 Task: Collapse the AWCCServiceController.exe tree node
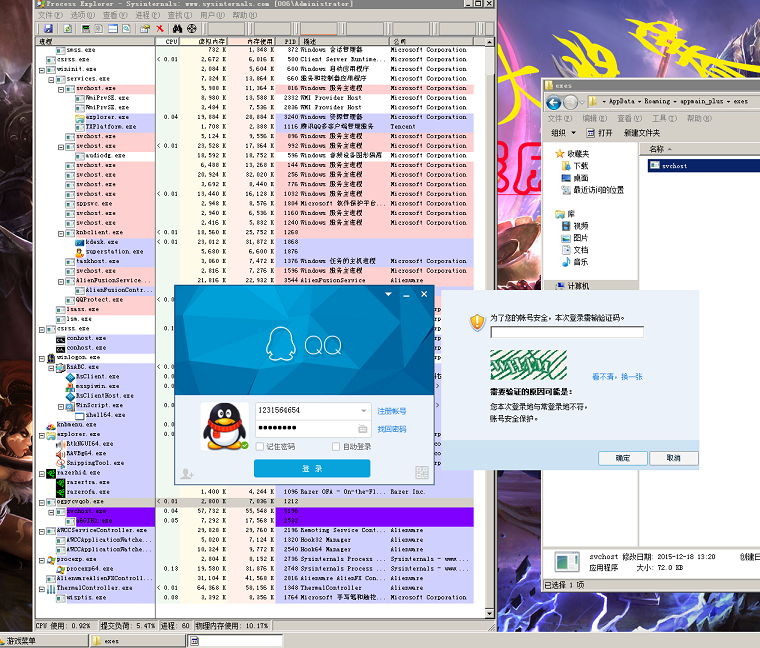click(42, 531)
